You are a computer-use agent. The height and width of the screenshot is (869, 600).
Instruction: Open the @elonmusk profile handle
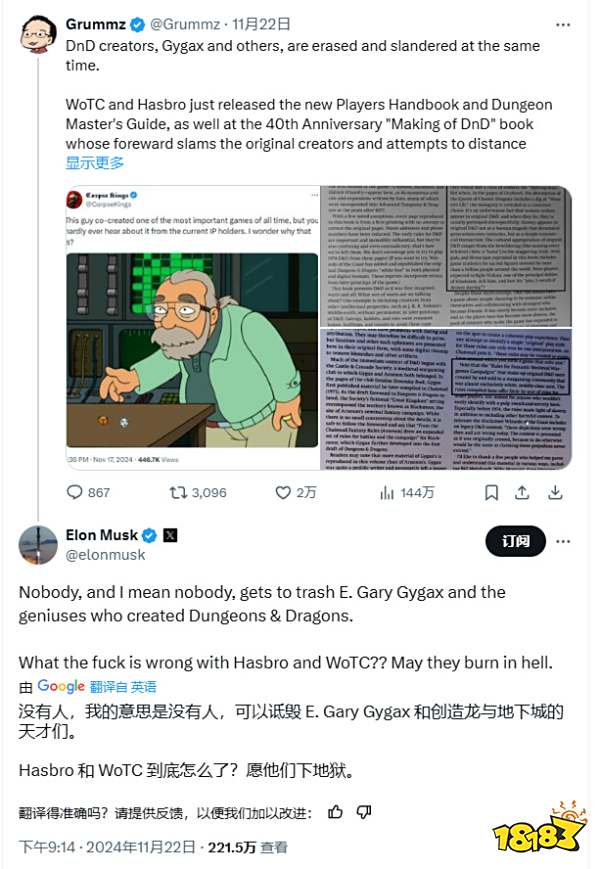tap(105, 555)
